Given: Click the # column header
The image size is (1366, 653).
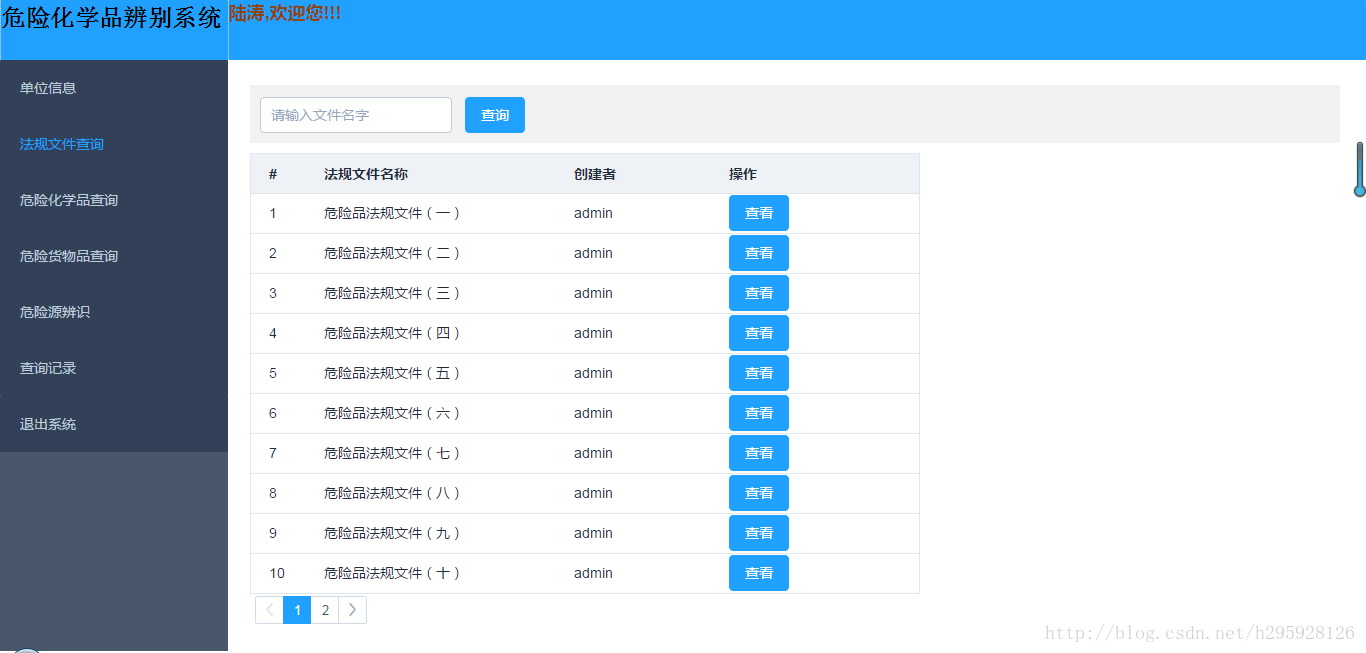Looking at the screenshot, I should coord(273,174).
